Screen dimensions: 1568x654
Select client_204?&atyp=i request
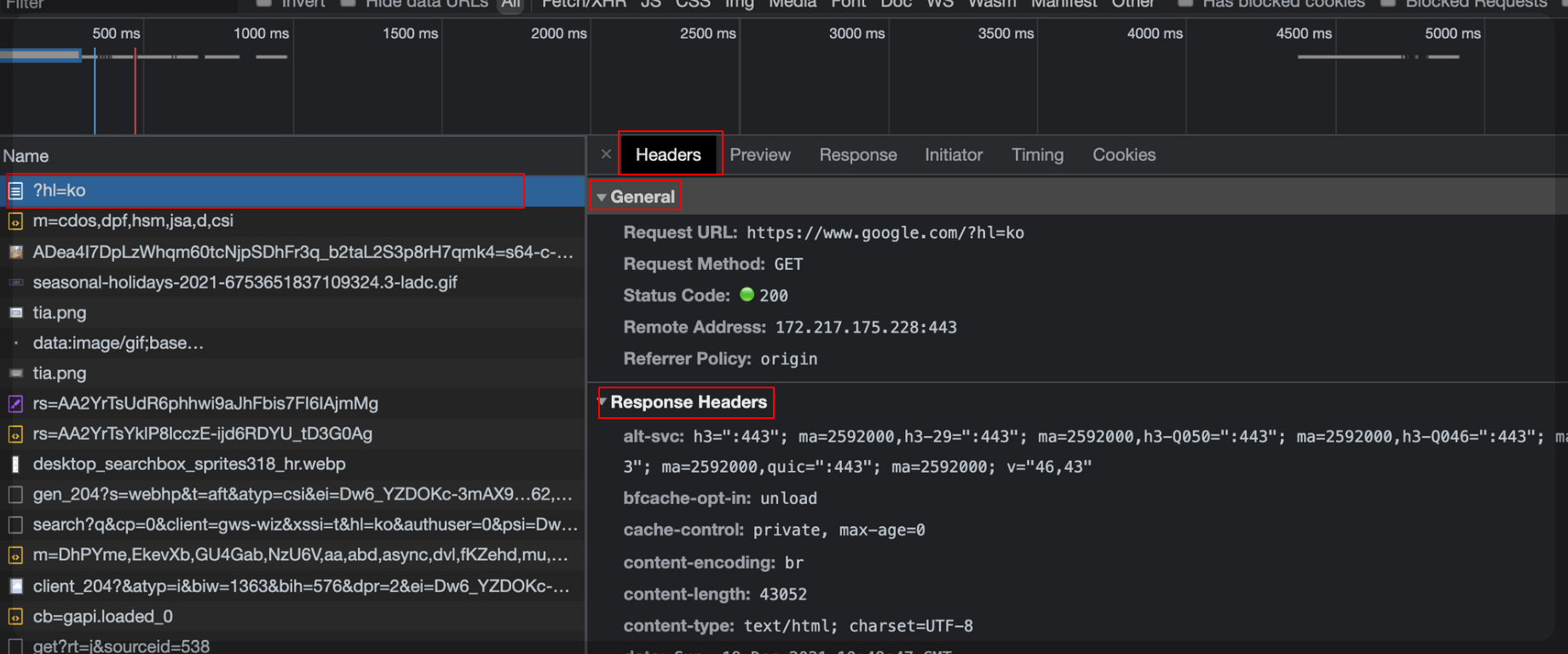pos(292,586)
